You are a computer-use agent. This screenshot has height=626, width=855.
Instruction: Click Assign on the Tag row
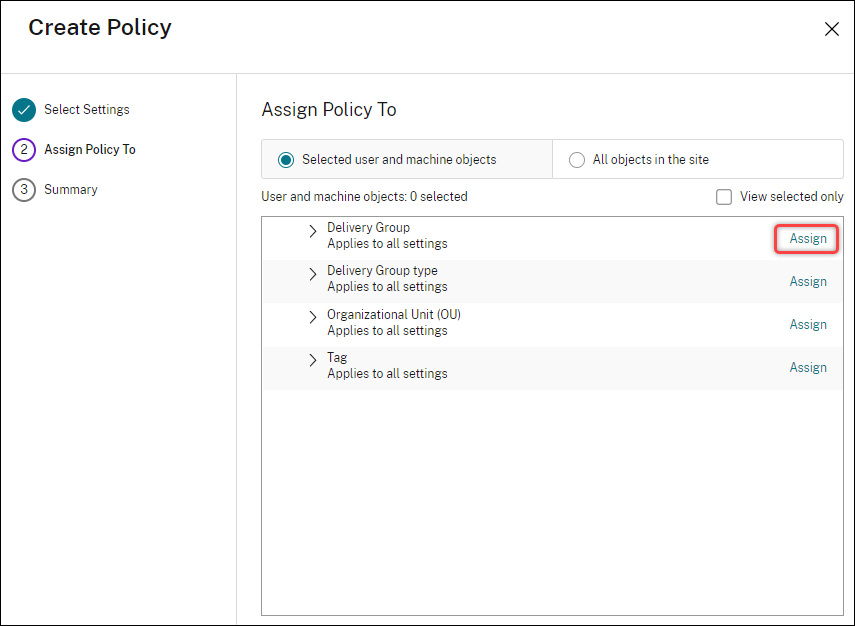coord(808,367)
